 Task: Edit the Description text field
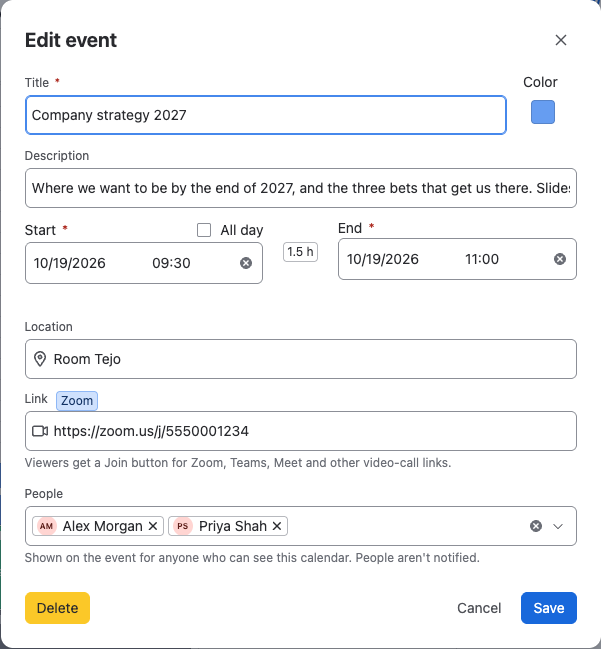(x=300, y=188)
